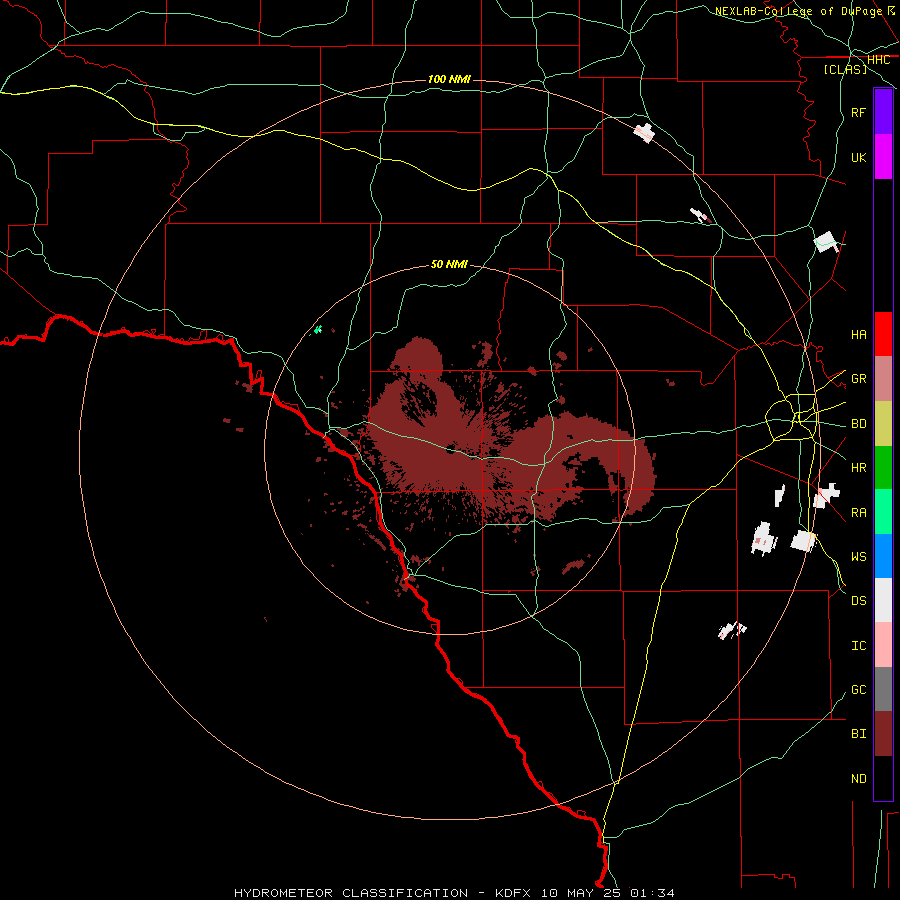Click the 'NEXLAB-College of DuPage' text
This screenshot has height=900, width=900.
point(798,11)
